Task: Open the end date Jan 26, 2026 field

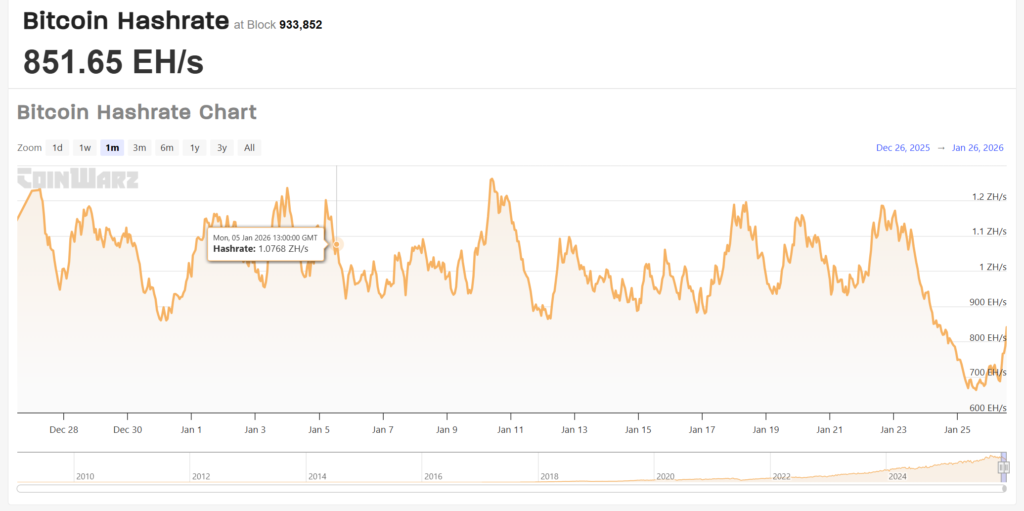Action: pos(978,148)
